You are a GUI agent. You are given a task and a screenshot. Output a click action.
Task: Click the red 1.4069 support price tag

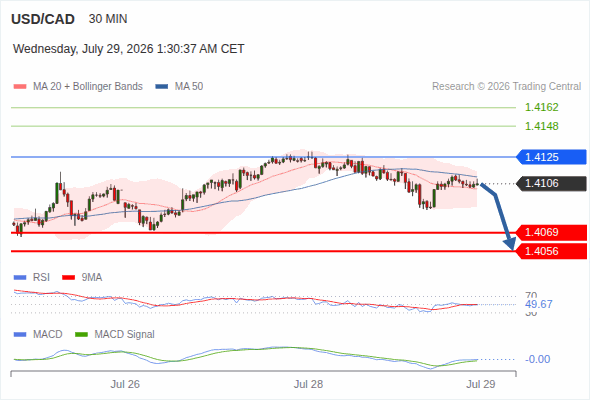click(x=551, y=233)
